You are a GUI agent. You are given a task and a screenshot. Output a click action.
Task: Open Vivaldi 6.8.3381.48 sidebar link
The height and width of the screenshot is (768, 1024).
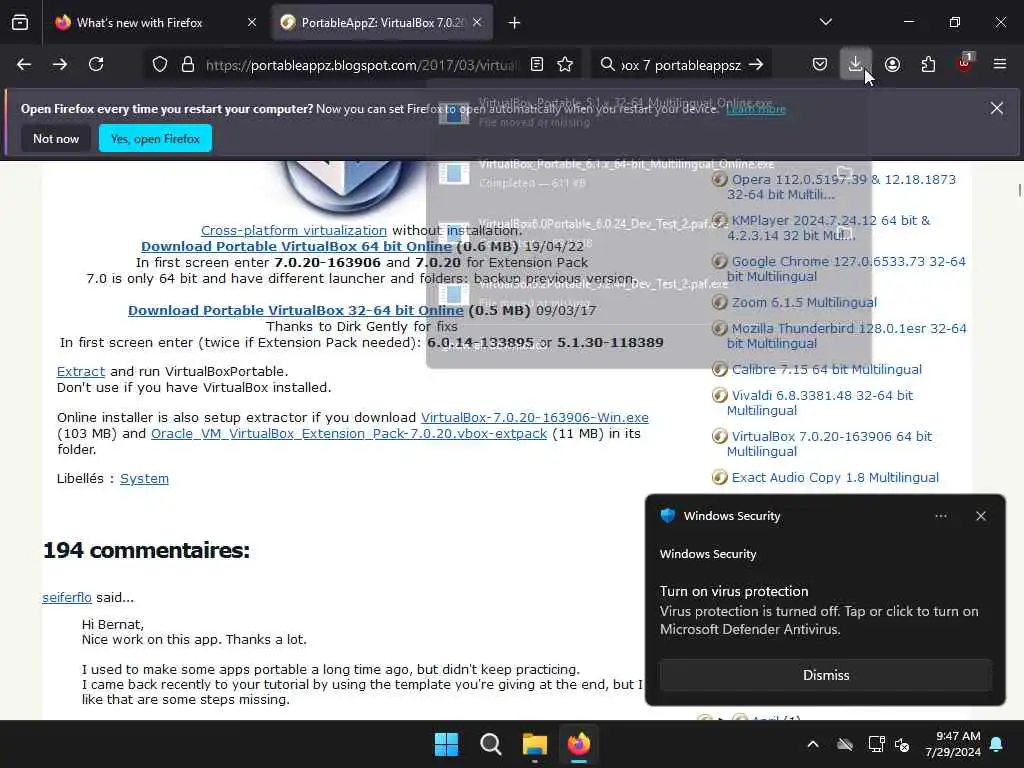[x=820, y=403]
